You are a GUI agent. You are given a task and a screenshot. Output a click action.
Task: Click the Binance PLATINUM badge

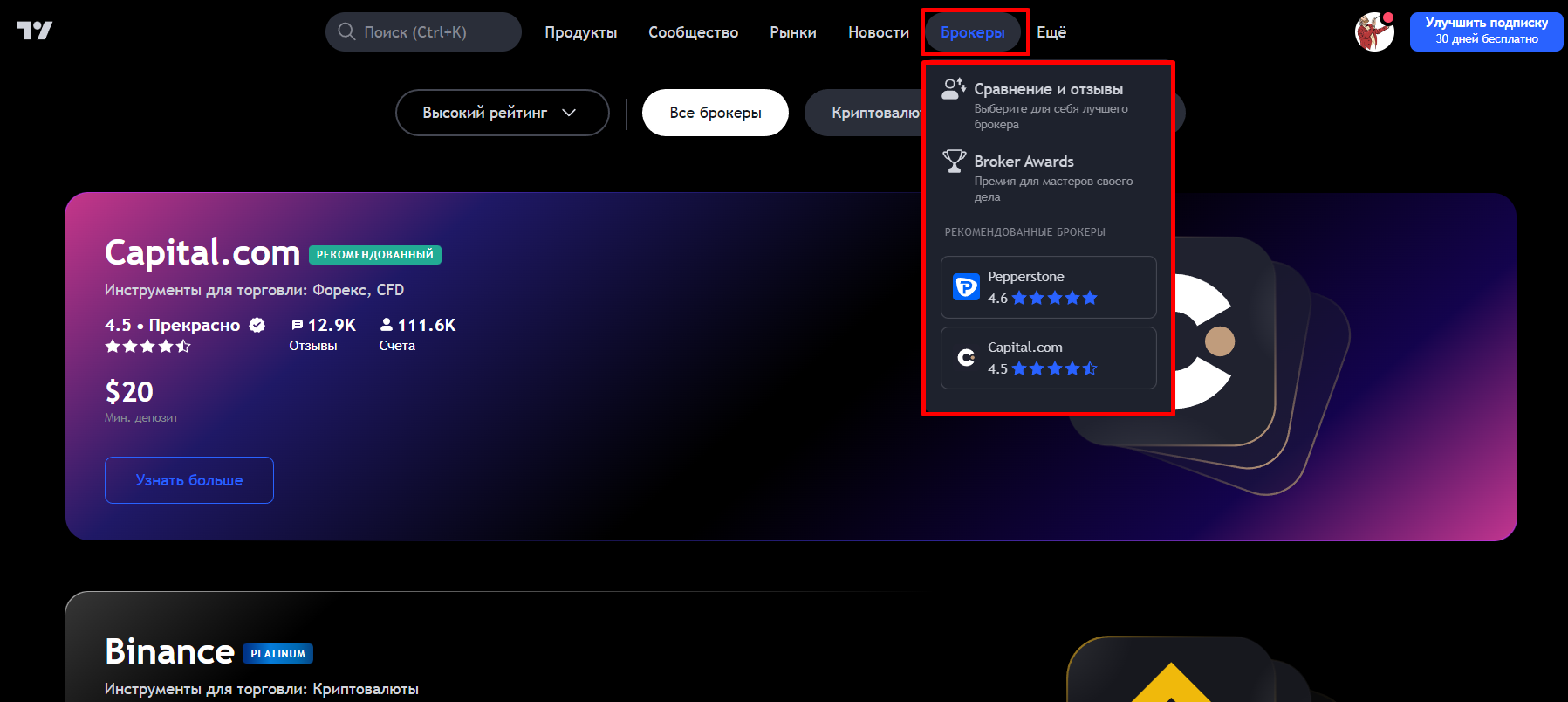(x=277, y=653)
